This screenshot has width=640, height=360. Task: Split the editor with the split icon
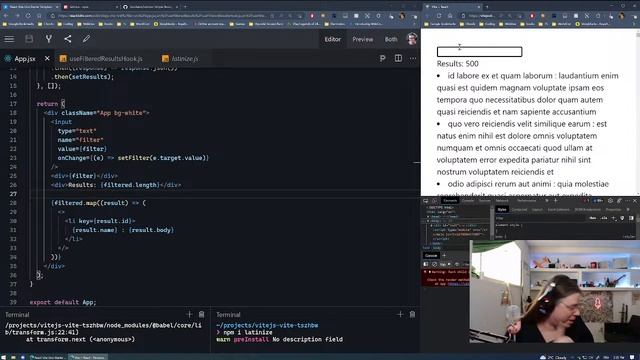[398, 58]
